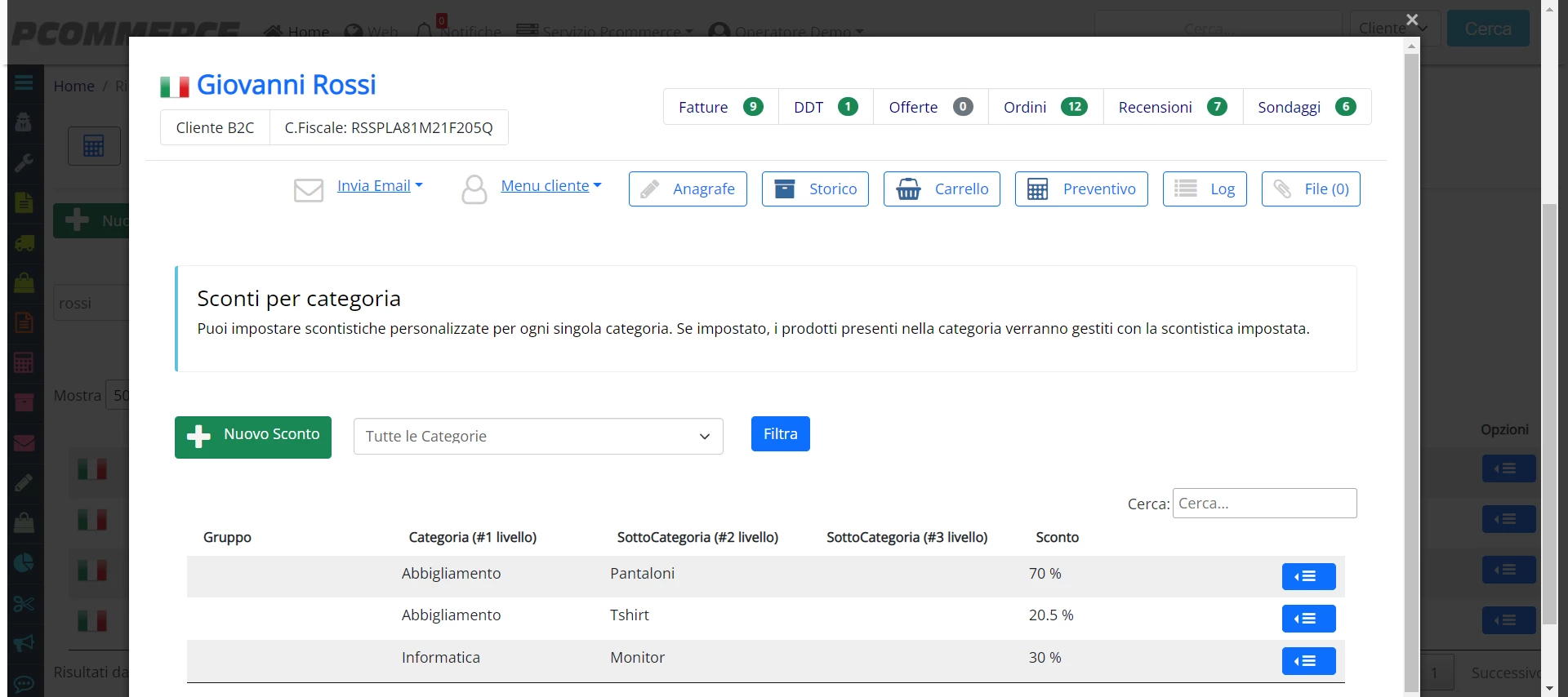Click the envelope icon beside Invia Email
This screenshot has width=1568, height=697.
[x=309, y=190]
